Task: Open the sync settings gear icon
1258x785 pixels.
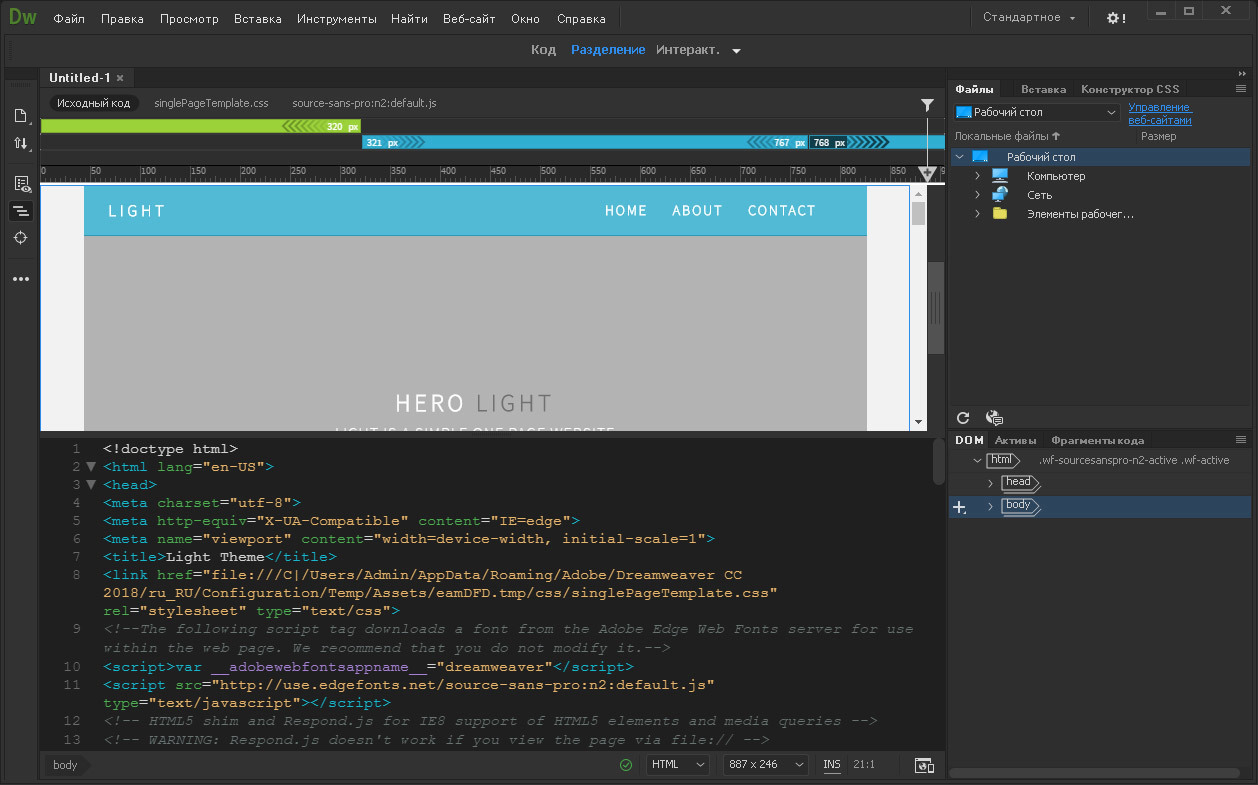Action: pos(1116,18)
